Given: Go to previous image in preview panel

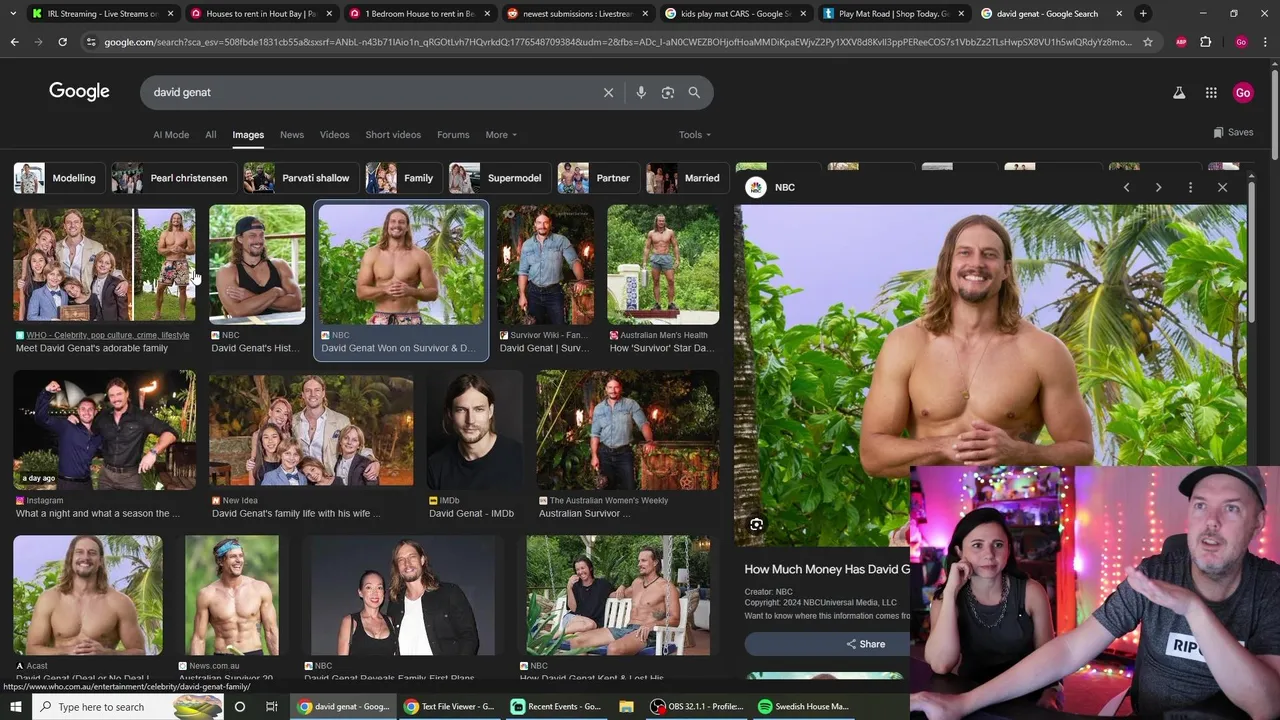Looking at the screenshot, I should point(1126,187).
